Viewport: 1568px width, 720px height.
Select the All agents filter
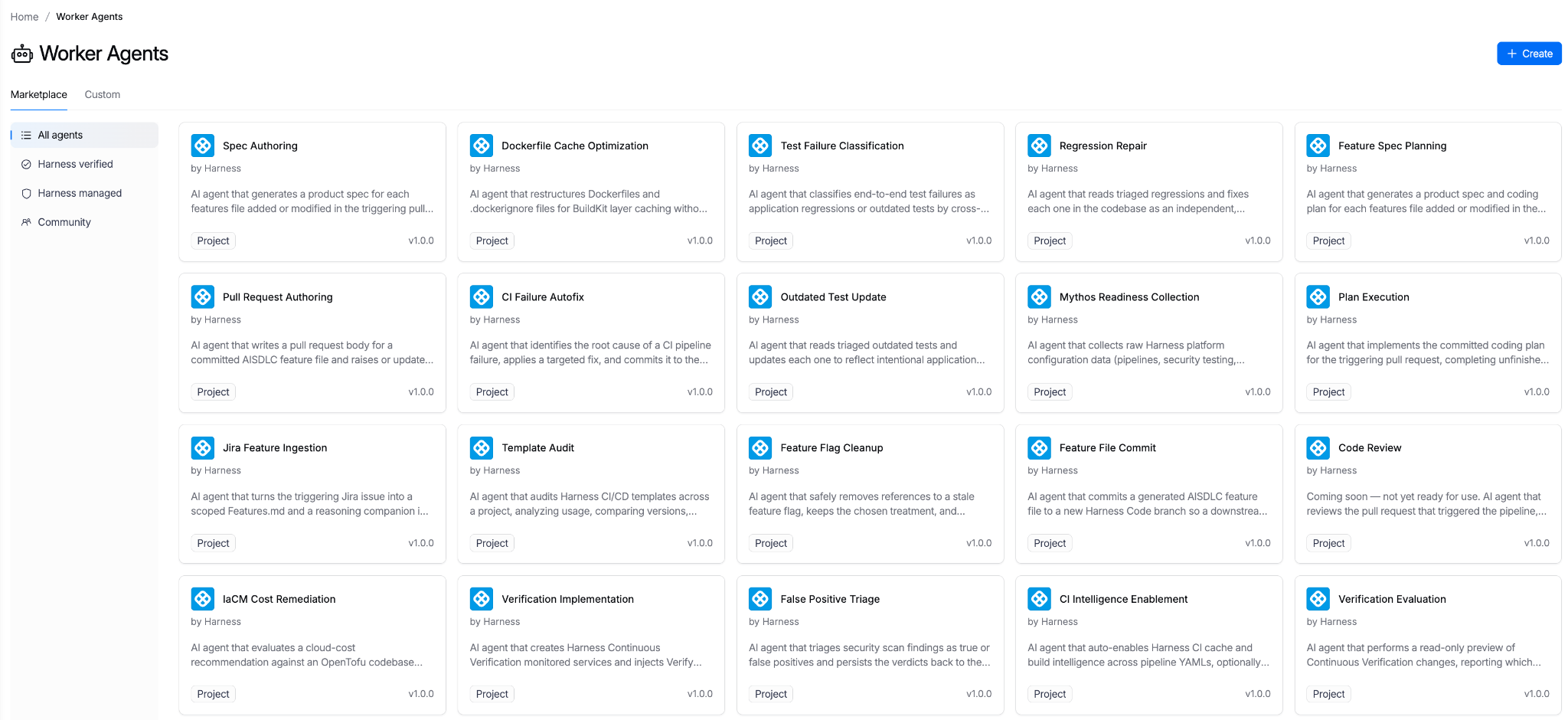coord(84,135)
